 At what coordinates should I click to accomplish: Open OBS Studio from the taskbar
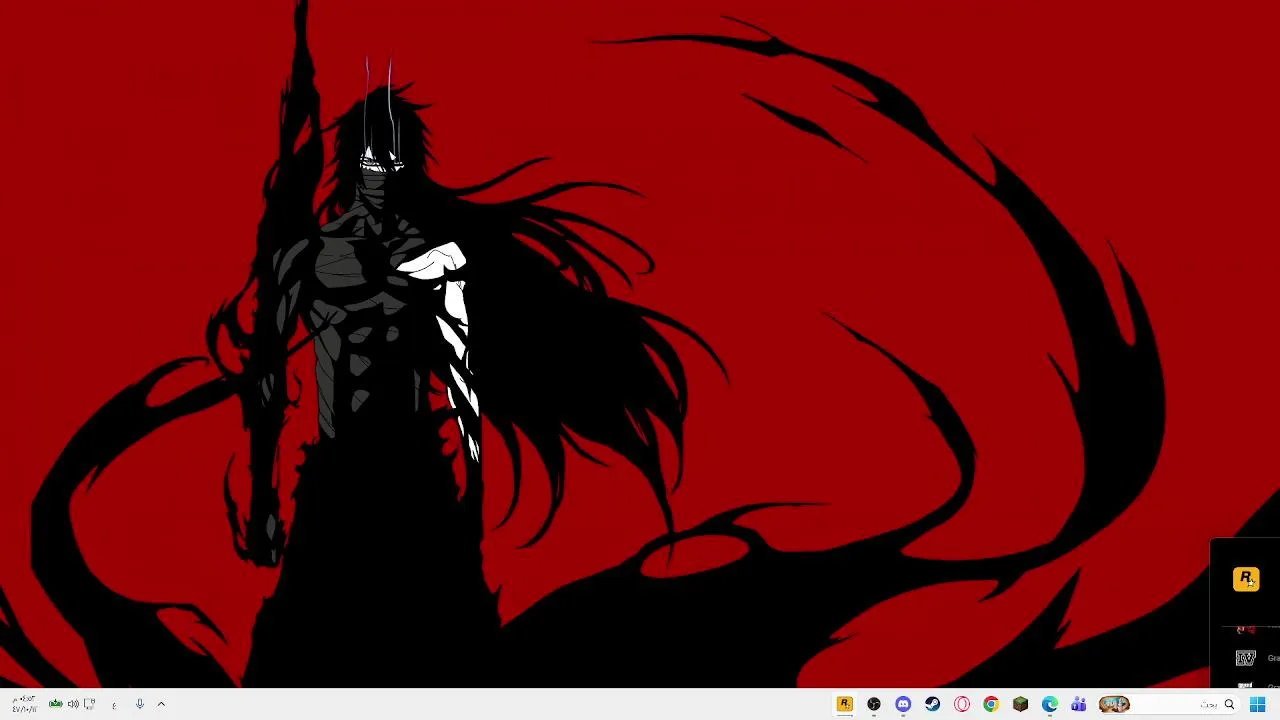[x=874, y=705]
